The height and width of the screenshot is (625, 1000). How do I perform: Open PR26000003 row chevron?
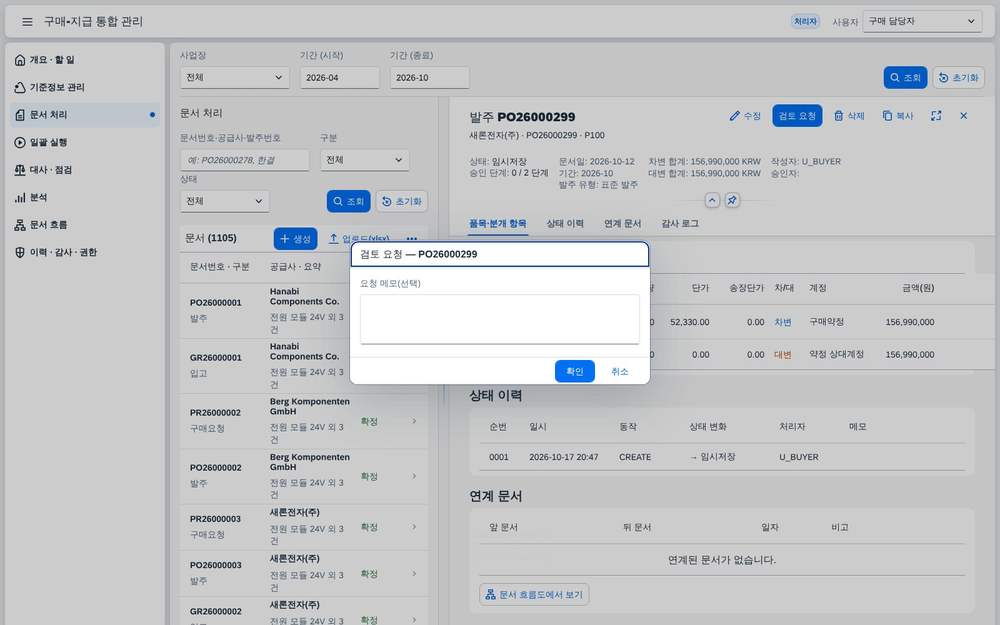(415, 527)
